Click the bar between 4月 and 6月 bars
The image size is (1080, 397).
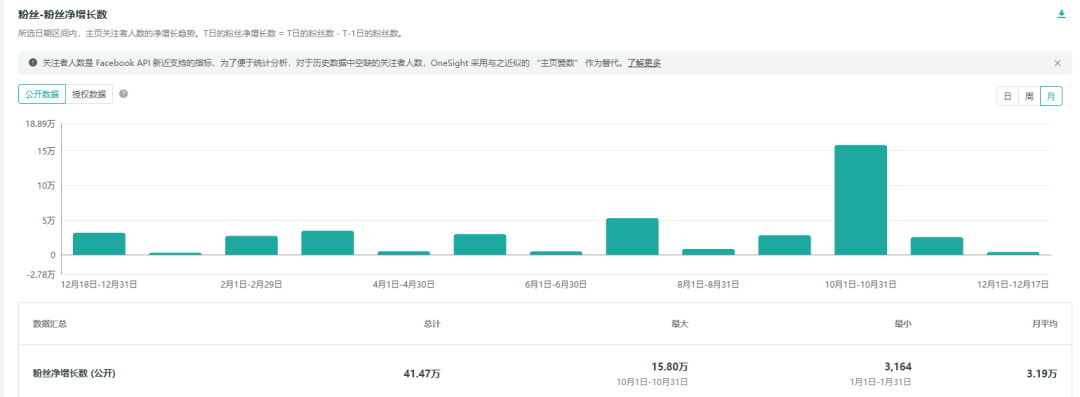pyautogui.click(x=480, y=245)
